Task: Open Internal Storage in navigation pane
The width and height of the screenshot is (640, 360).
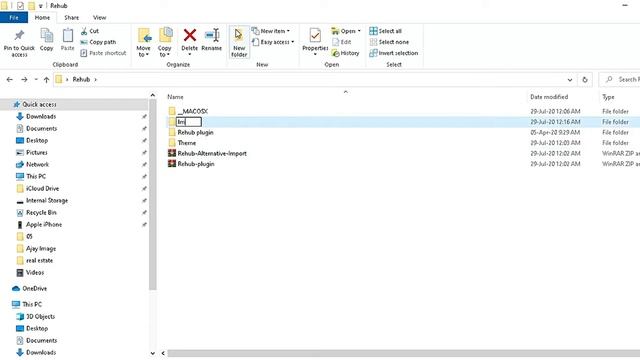Action: pyautogui.click(x=47, y=200)
